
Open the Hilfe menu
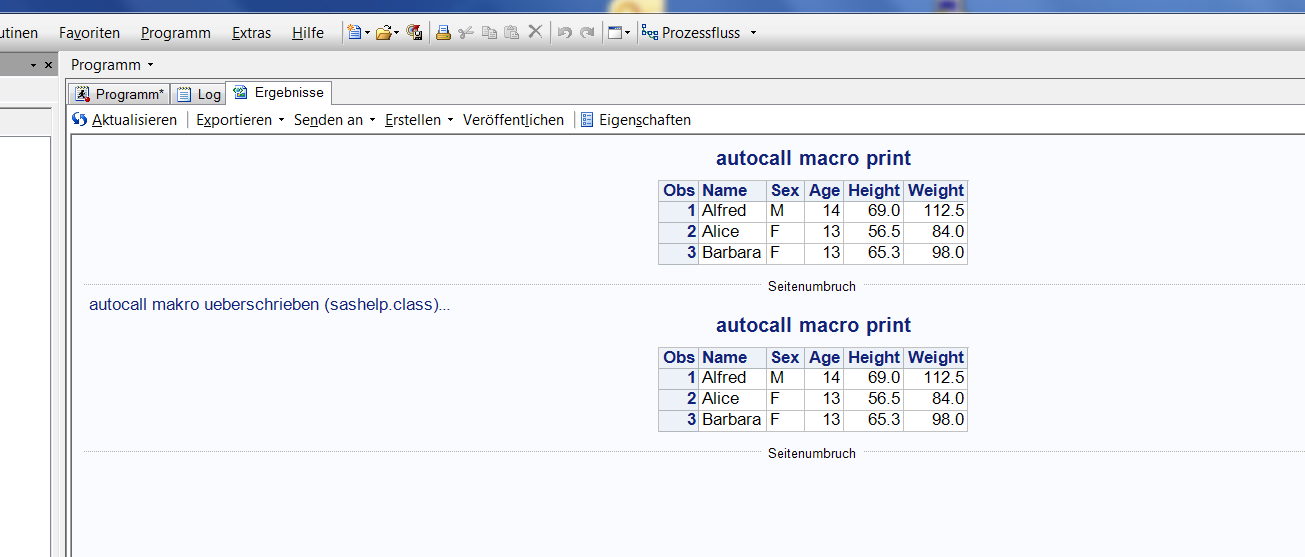pos(308,33)
